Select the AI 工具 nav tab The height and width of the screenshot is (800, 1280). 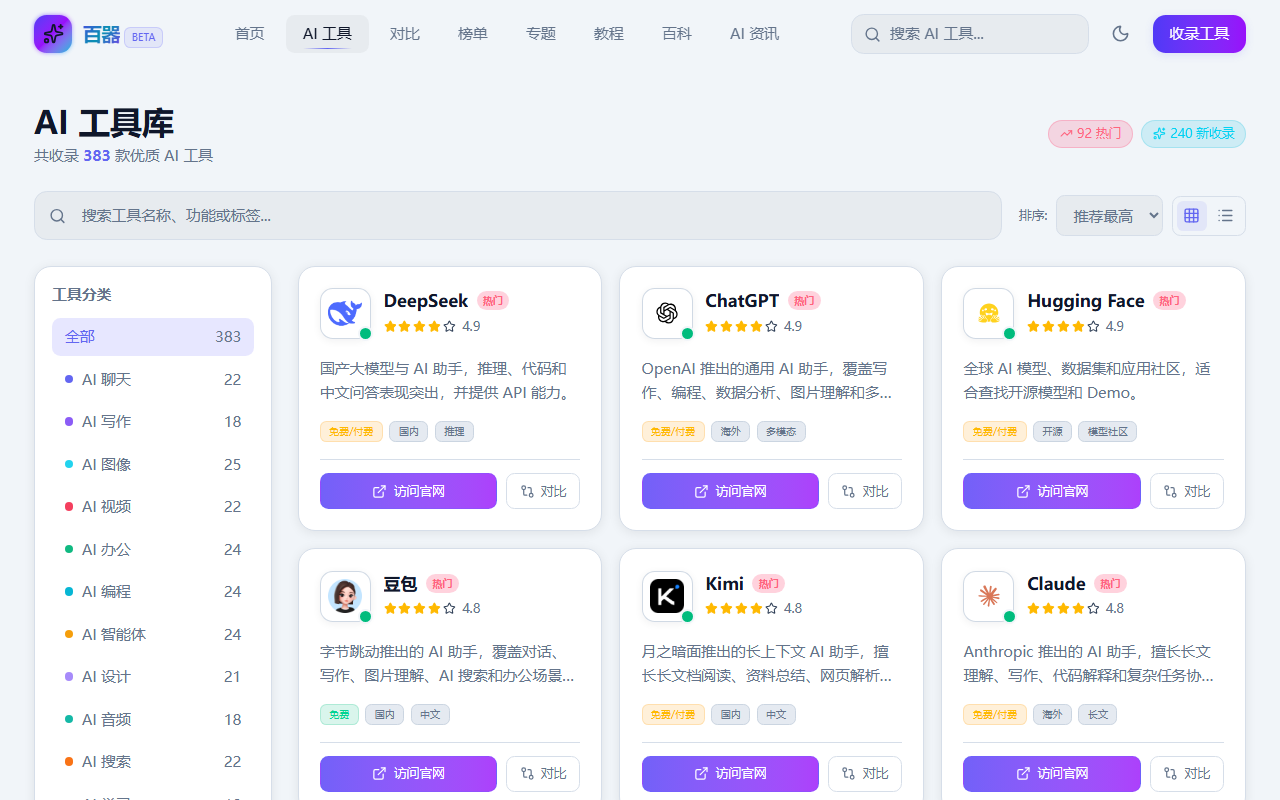327,34
